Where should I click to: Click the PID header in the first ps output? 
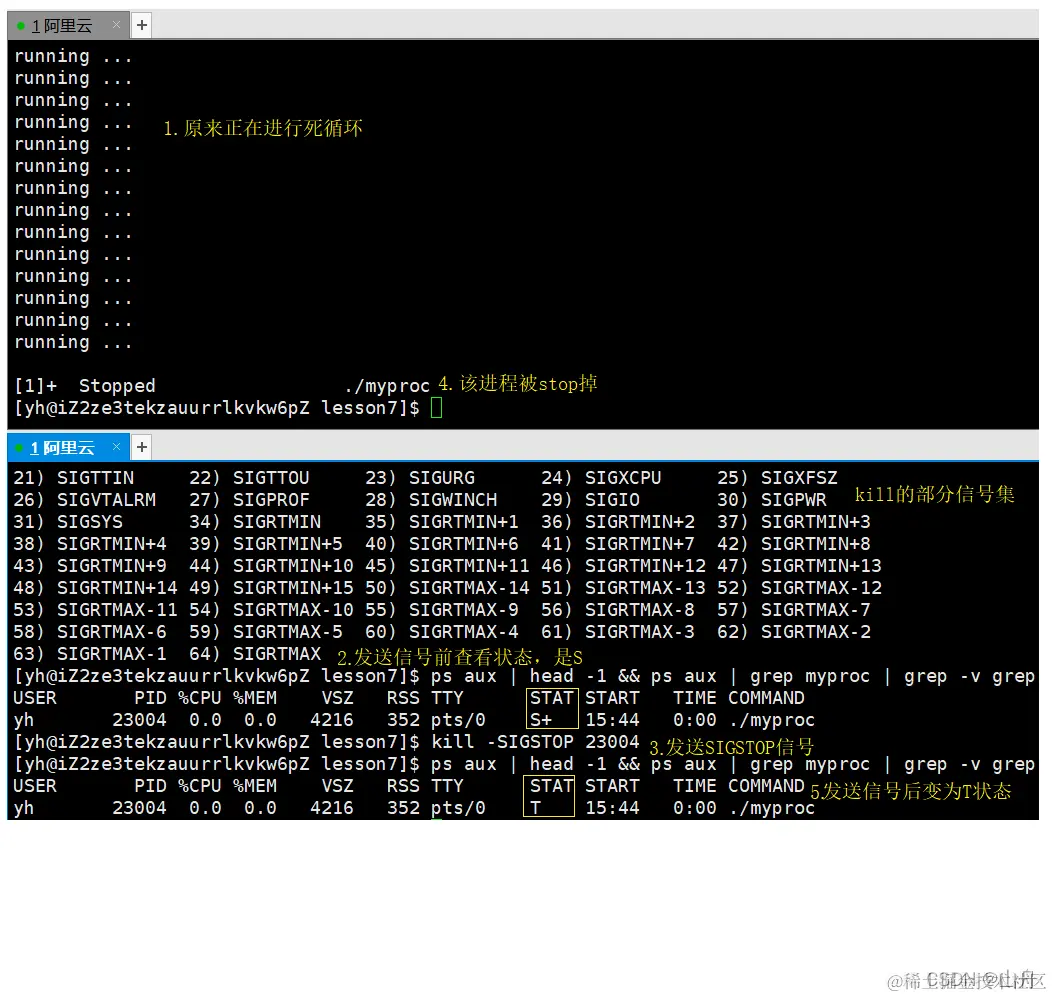point(150,698)
